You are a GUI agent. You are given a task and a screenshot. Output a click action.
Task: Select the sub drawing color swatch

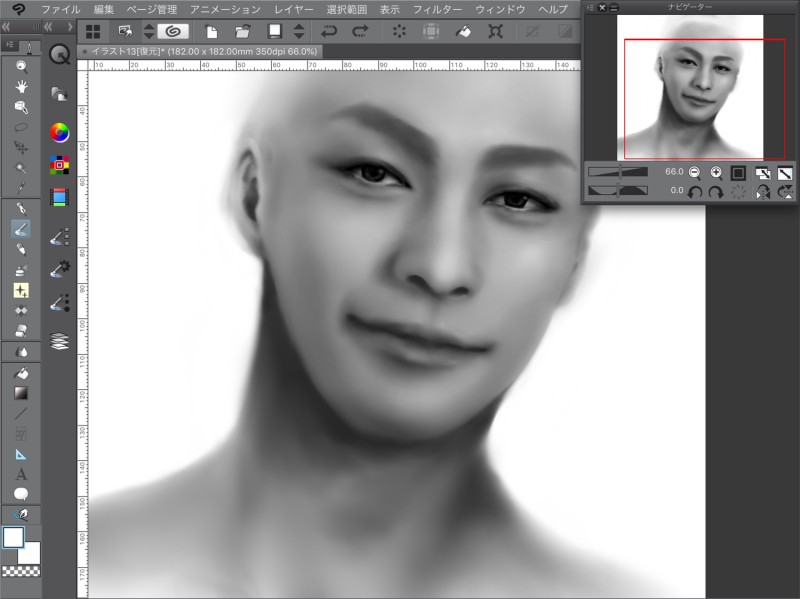(31, 553)
